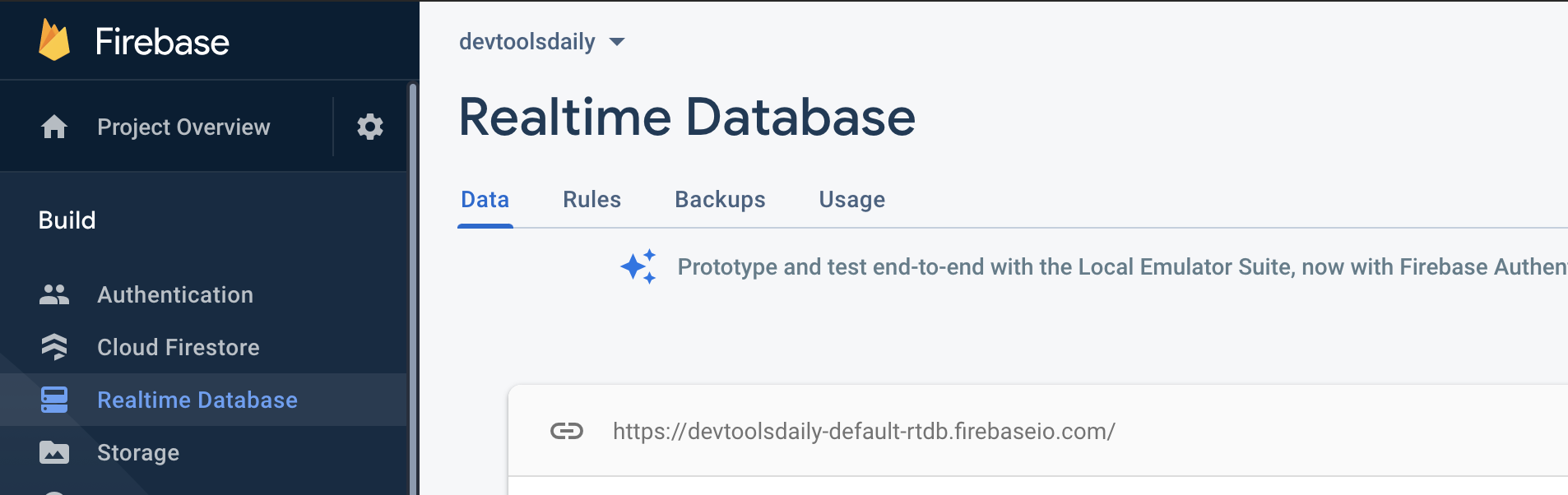
Task: Collapse the Build section heading
Action: click(67, 220)
